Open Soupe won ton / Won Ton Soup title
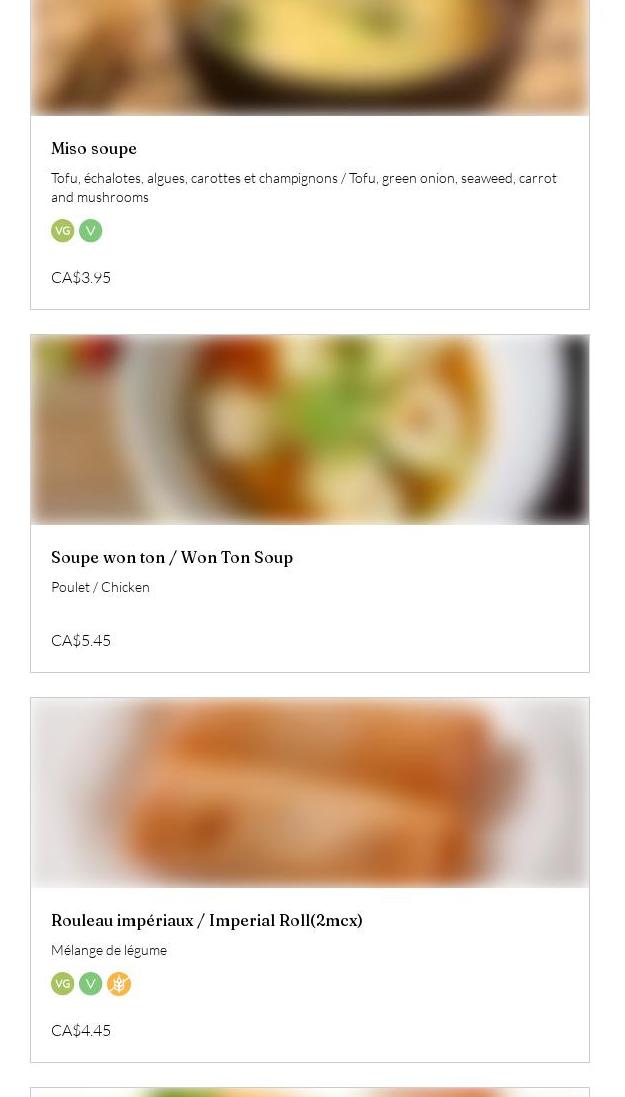This screenshot has height=1097, width=625. (171, 558)
